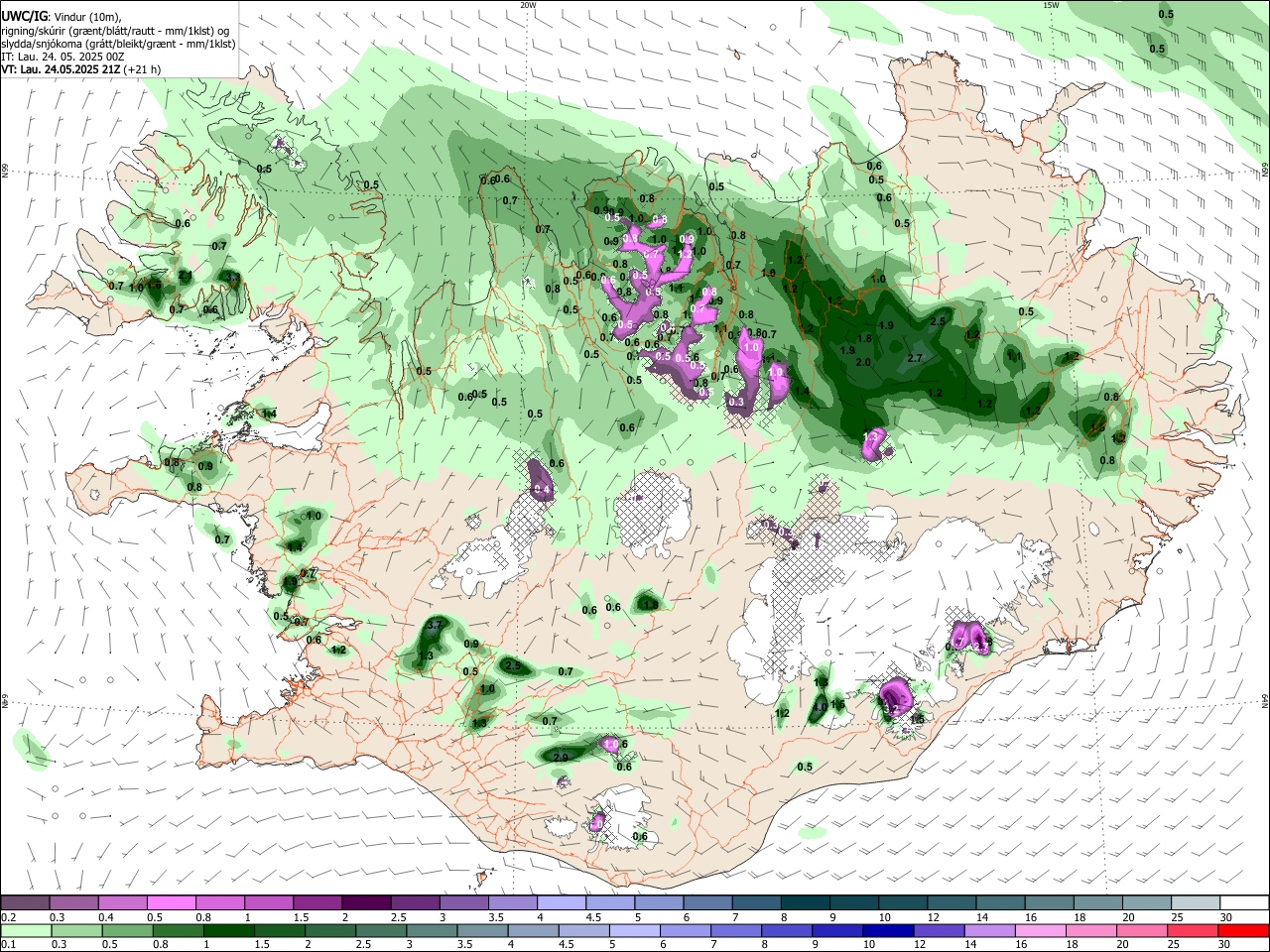Click the 2.0 precipitation value on map

(x=863, y=362)
